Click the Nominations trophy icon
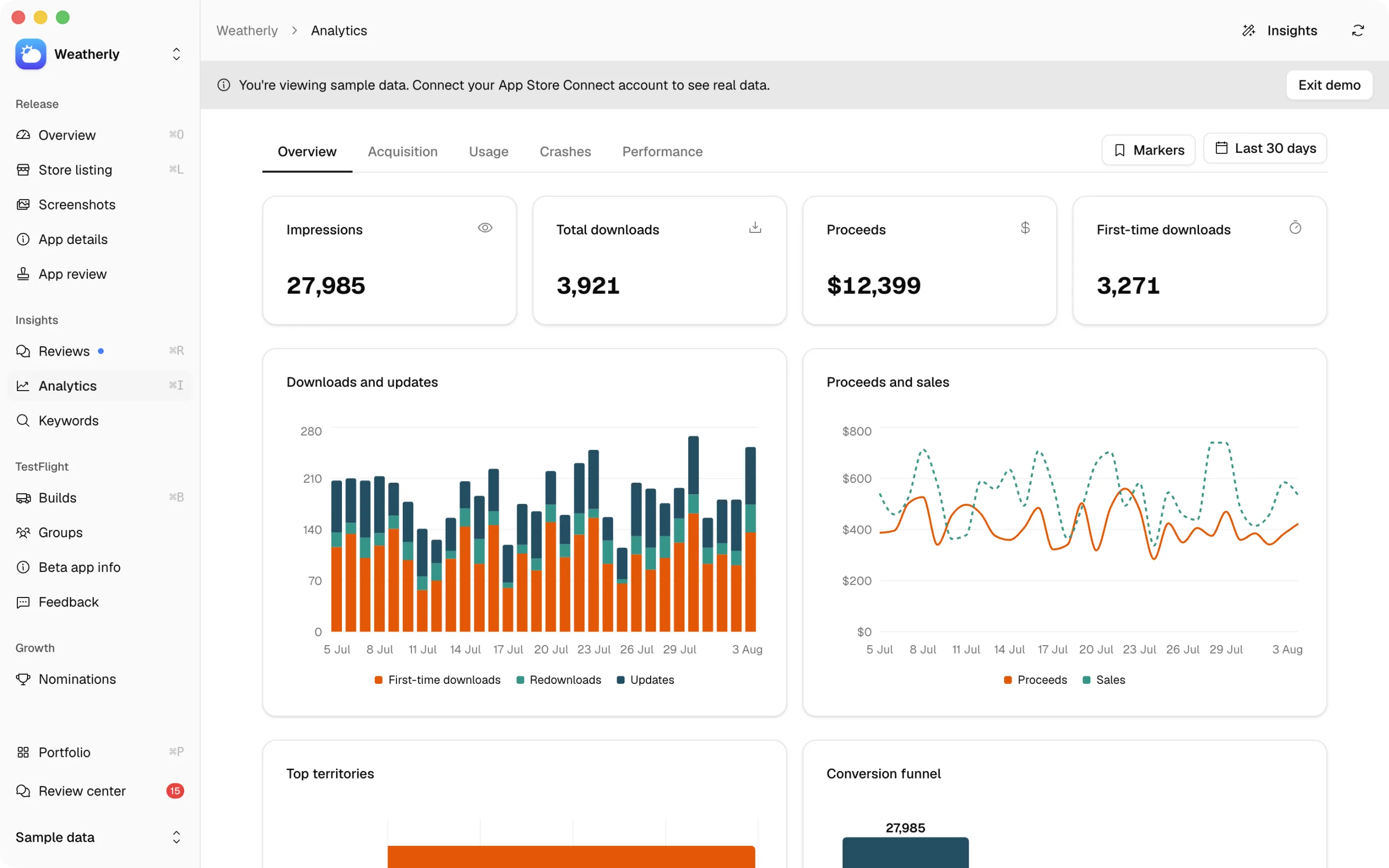 pos(23,679)
